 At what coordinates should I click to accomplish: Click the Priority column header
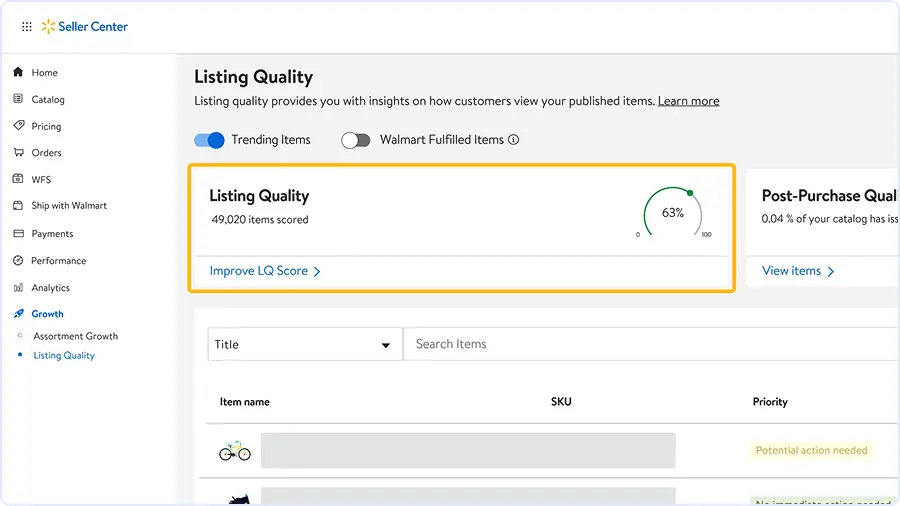pos(770,402)
